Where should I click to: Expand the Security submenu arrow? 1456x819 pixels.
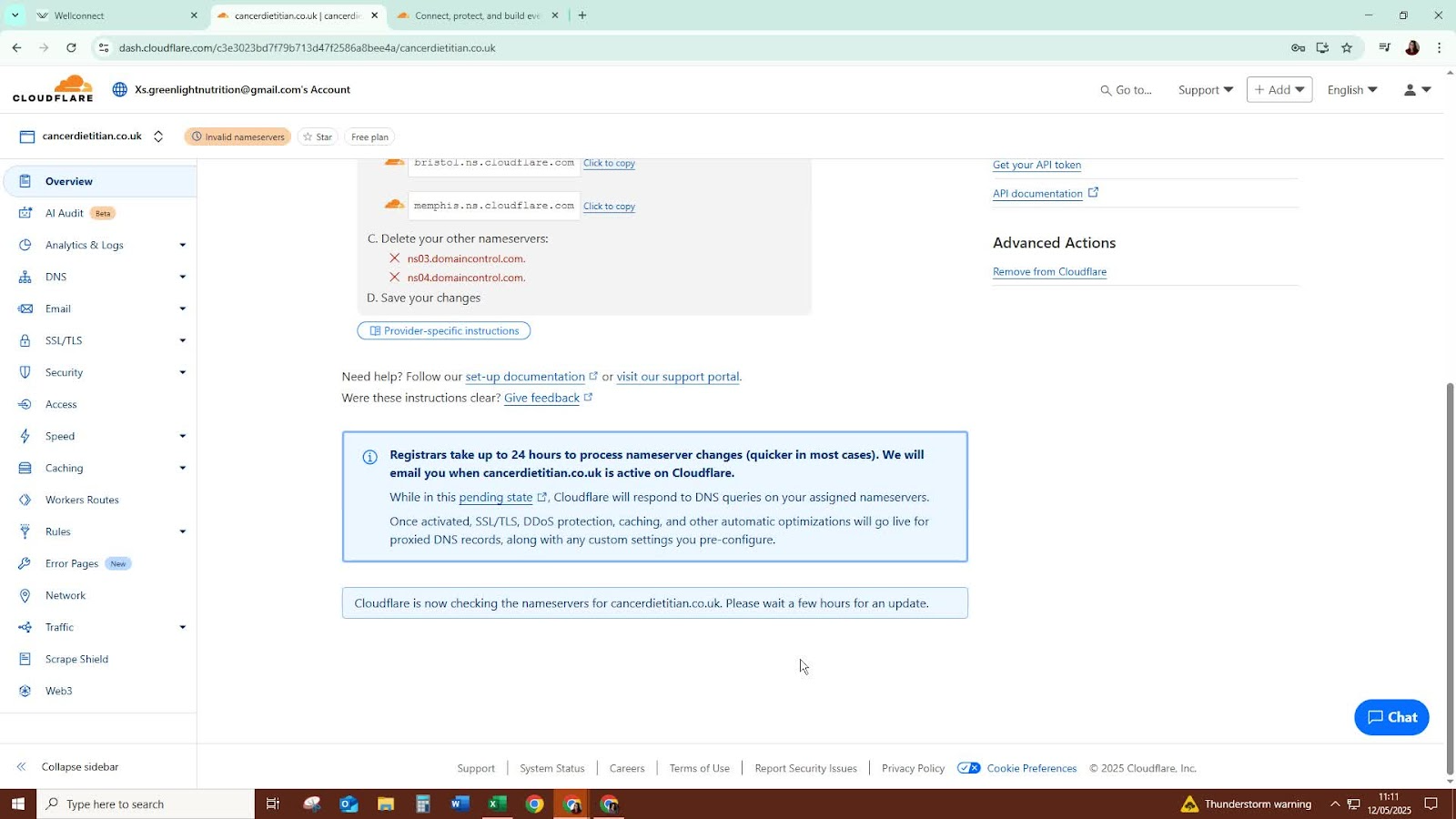[183, 372]
